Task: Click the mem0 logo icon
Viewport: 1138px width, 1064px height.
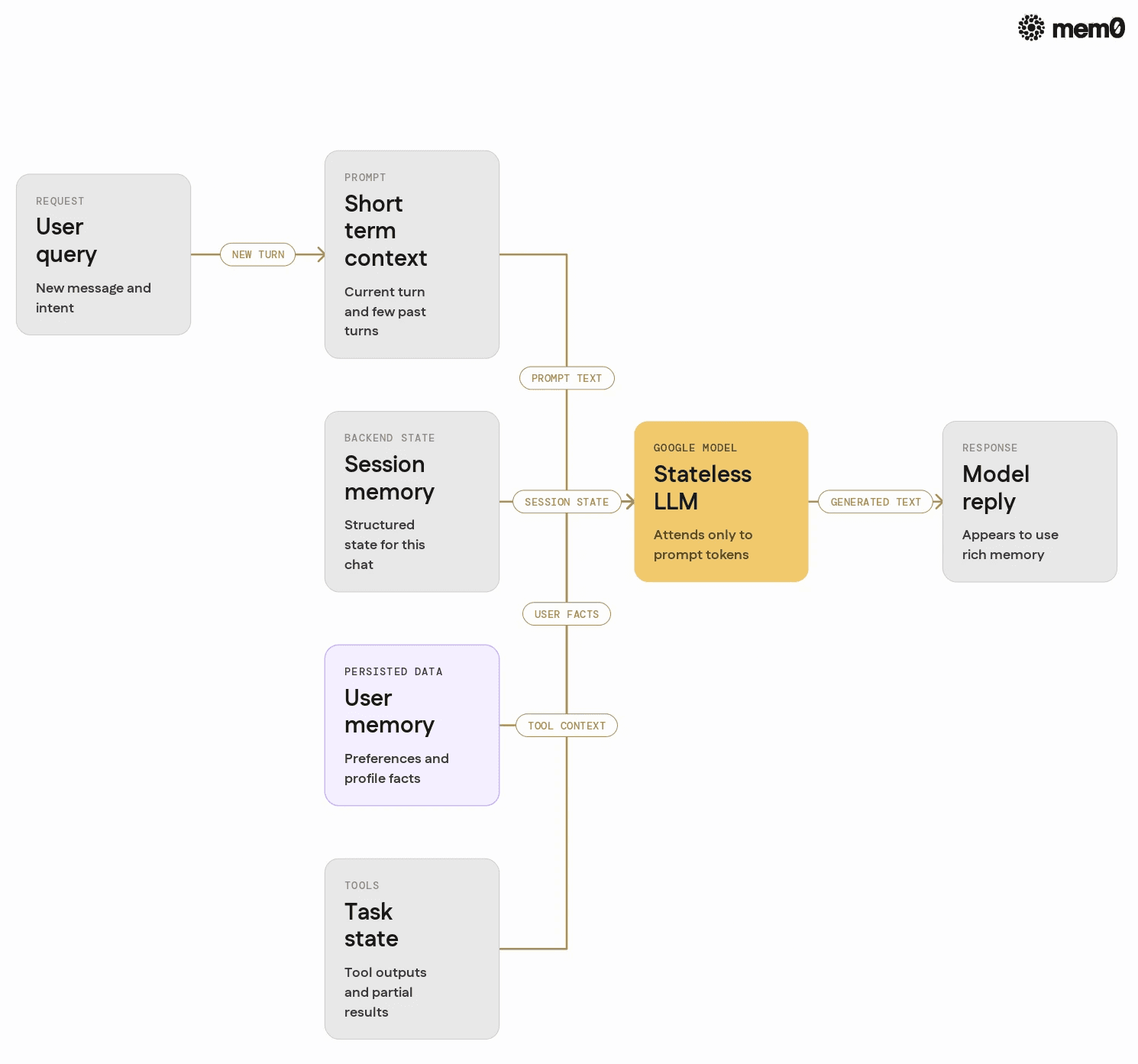Action: click(1031, 27)
